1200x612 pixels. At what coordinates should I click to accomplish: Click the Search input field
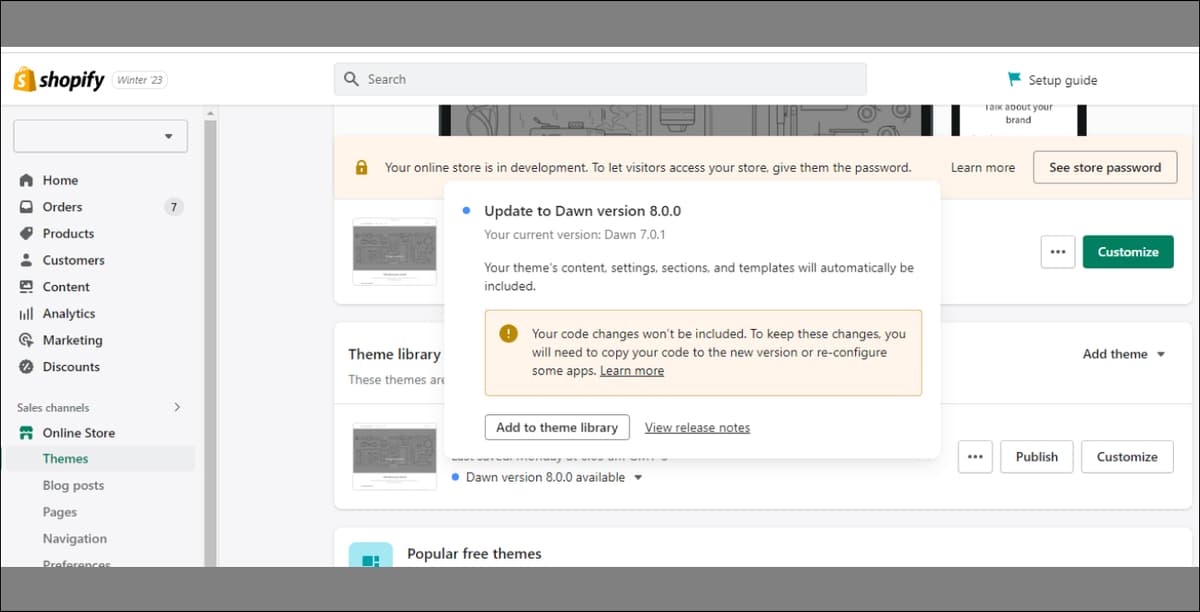coord(600,79)
